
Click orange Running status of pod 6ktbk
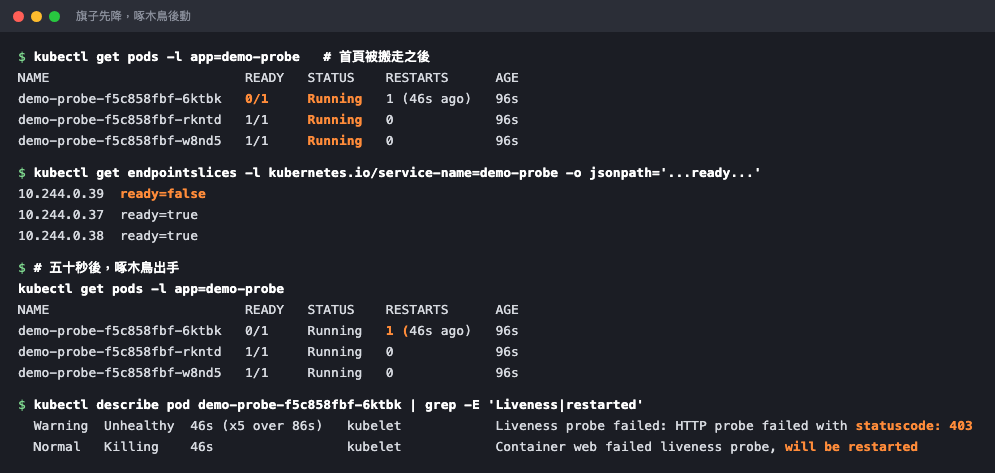(334, 99)
